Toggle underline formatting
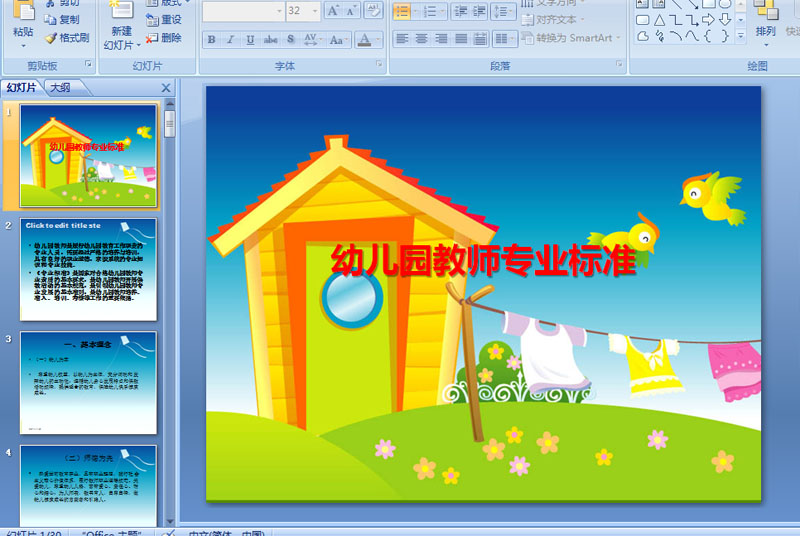Image resolution: width=800 pixels, height=536 pixels. (250, 40)
